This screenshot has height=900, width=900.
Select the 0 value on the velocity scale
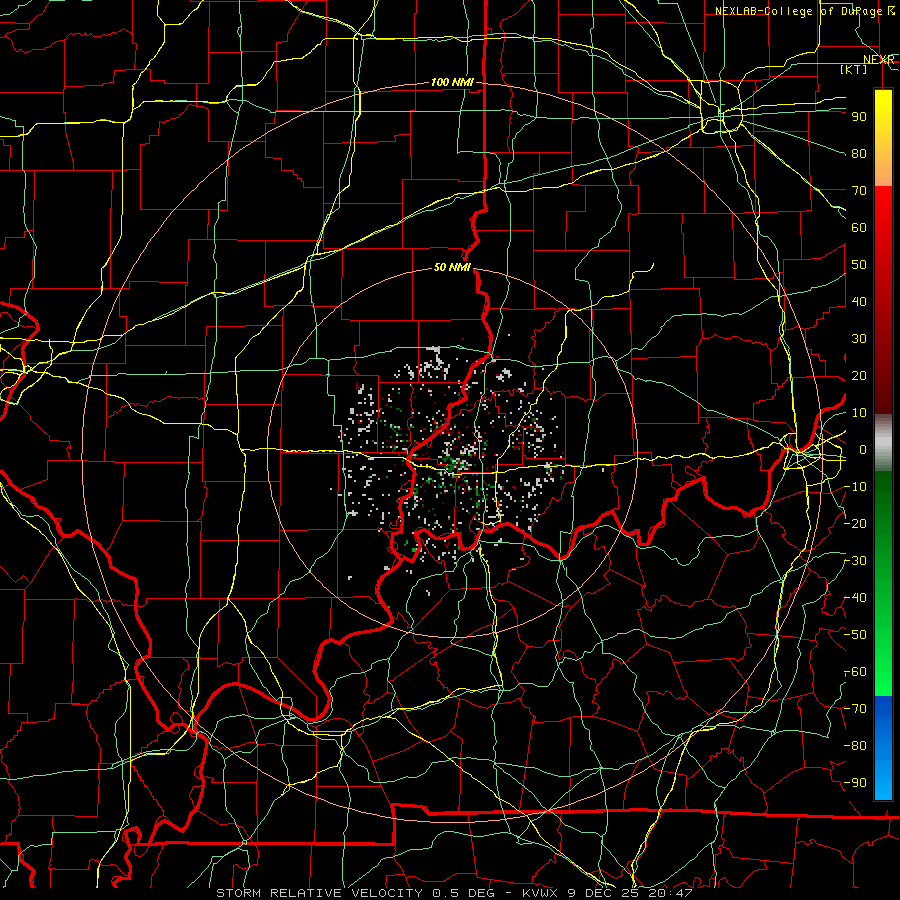point(863,449)
